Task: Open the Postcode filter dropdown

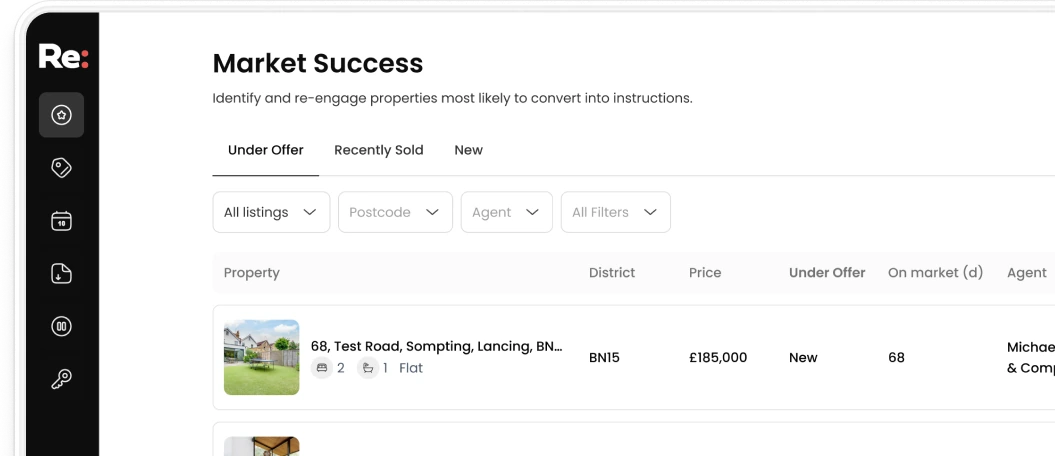Action: (x=395, y=212)
